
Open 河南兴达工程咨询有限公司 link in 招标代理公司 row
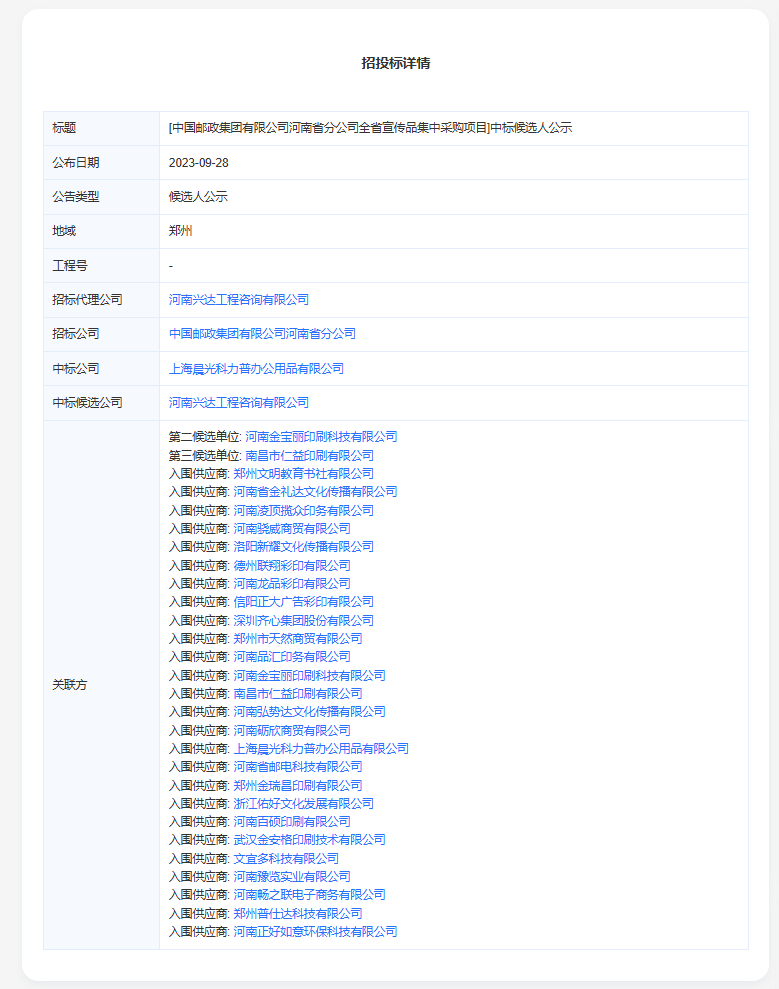(239, 299)
